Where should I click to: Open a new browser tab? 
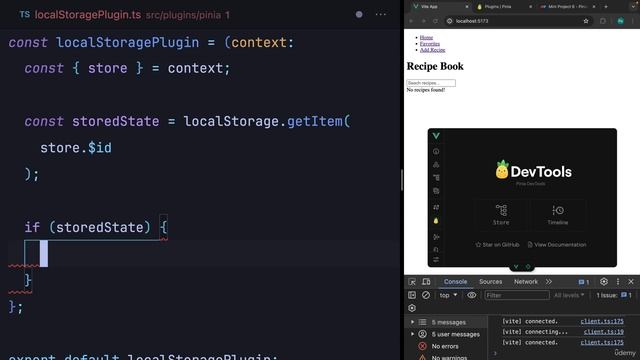coord(606,7)
